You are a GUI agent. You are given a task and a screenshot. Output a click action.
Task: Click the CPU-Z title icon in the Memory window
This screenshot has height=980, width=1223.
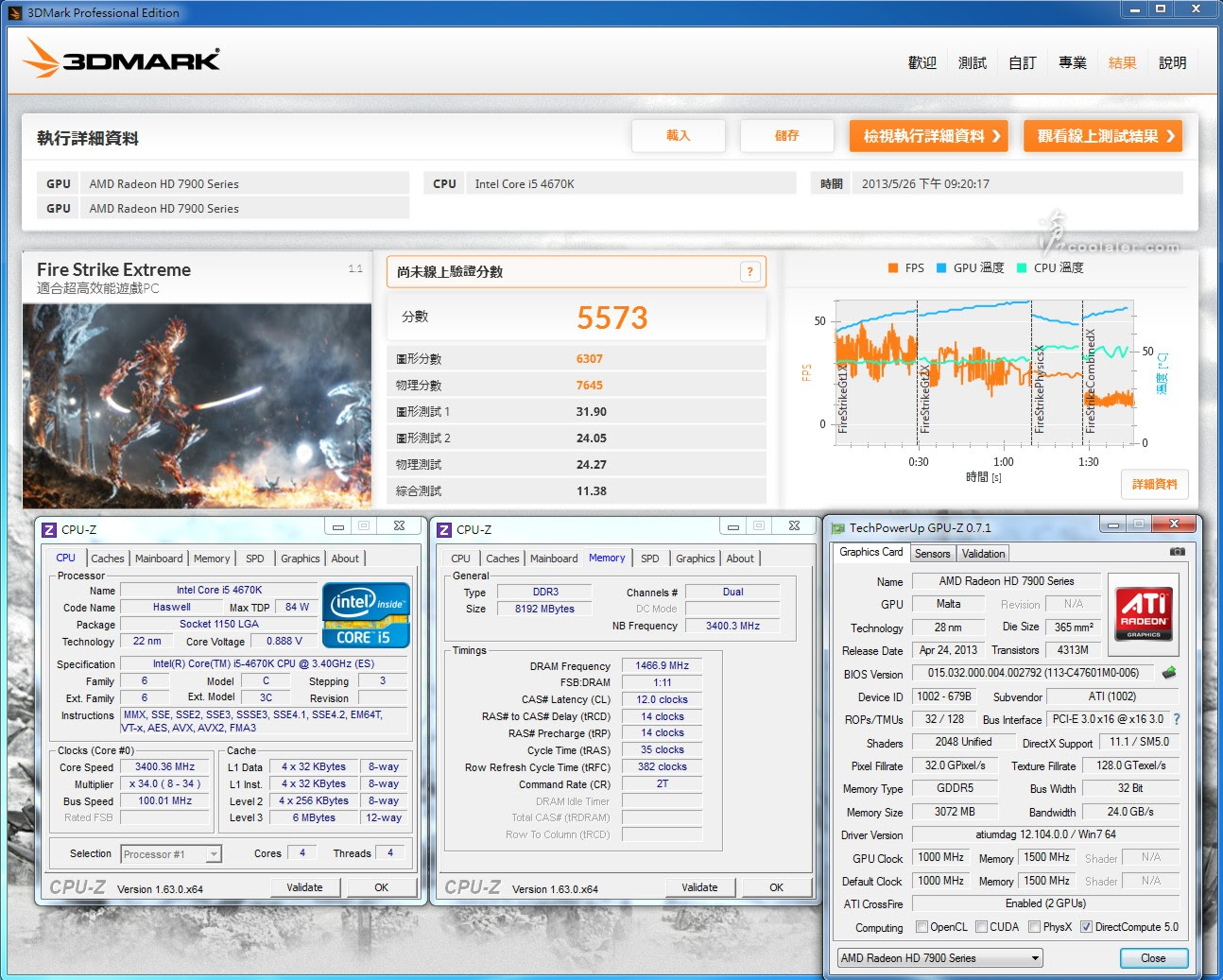tap(444, 529)
